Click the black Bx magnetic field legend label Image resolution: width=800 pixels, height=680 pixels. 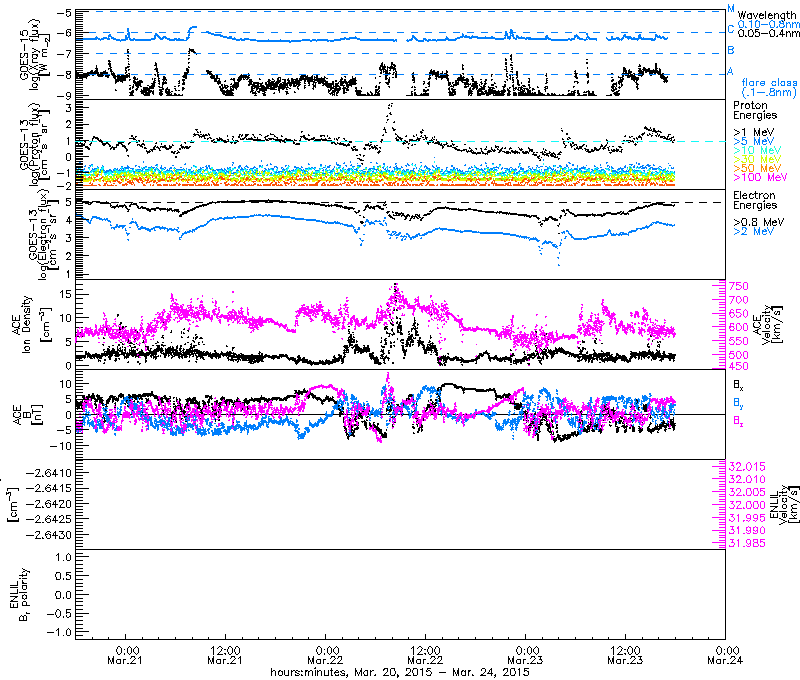coord(738,384)
